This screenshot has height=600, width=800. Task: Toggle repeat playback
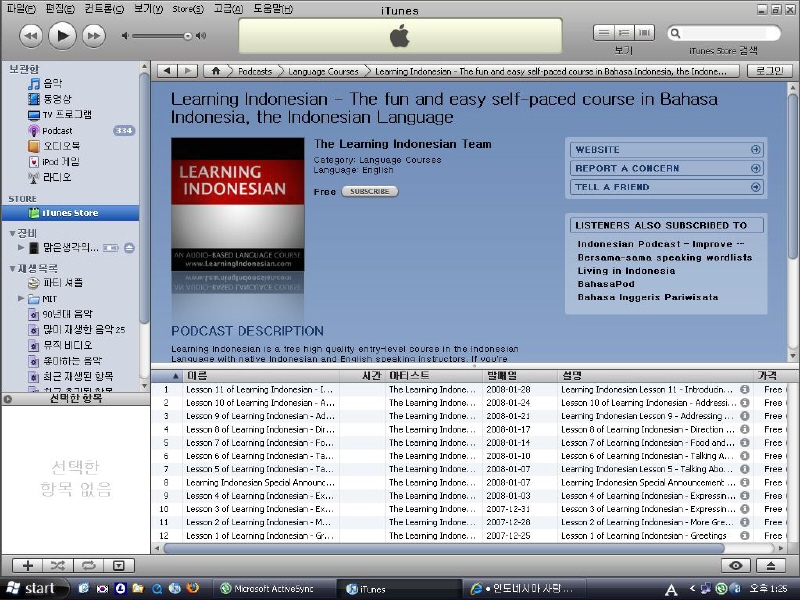coord(88,566)
